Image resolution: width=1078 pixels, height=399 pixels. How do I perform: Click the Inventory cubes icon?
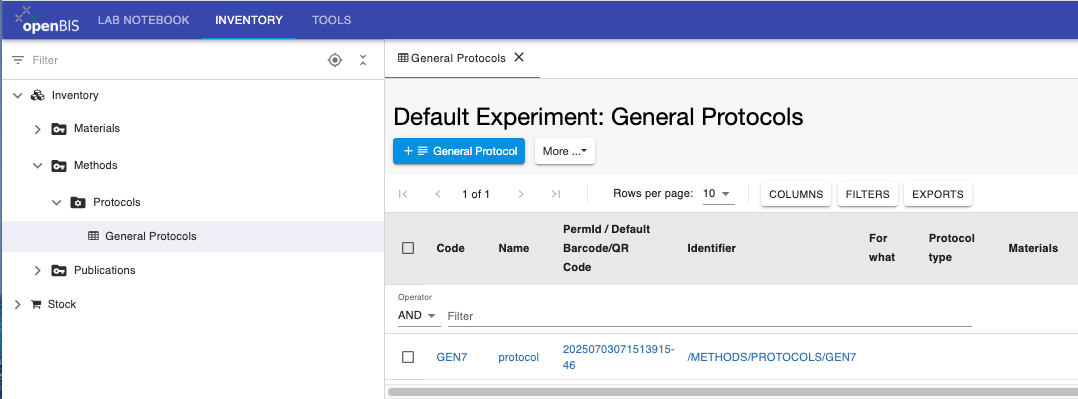tap(38, 96)
